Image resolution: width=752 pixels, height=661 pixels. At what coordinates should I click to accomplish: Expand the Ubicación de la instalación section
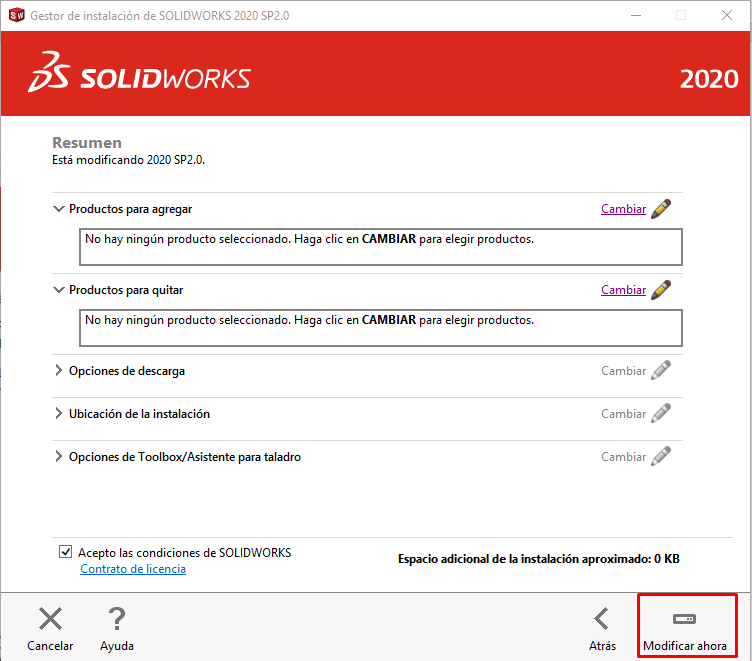tap(59, 413)
